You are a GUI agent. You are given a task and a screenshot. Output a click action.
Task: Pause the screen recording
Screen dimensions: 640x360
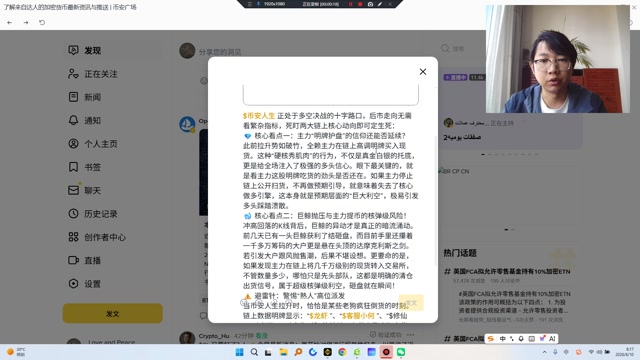pos(350,4)
